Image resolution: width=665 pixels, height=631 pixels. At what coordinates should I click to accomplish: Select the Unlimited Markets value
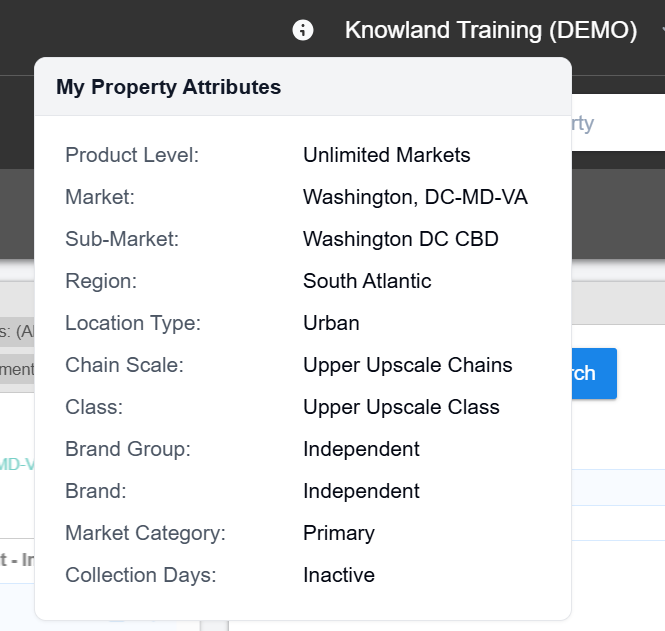(386, 155)
